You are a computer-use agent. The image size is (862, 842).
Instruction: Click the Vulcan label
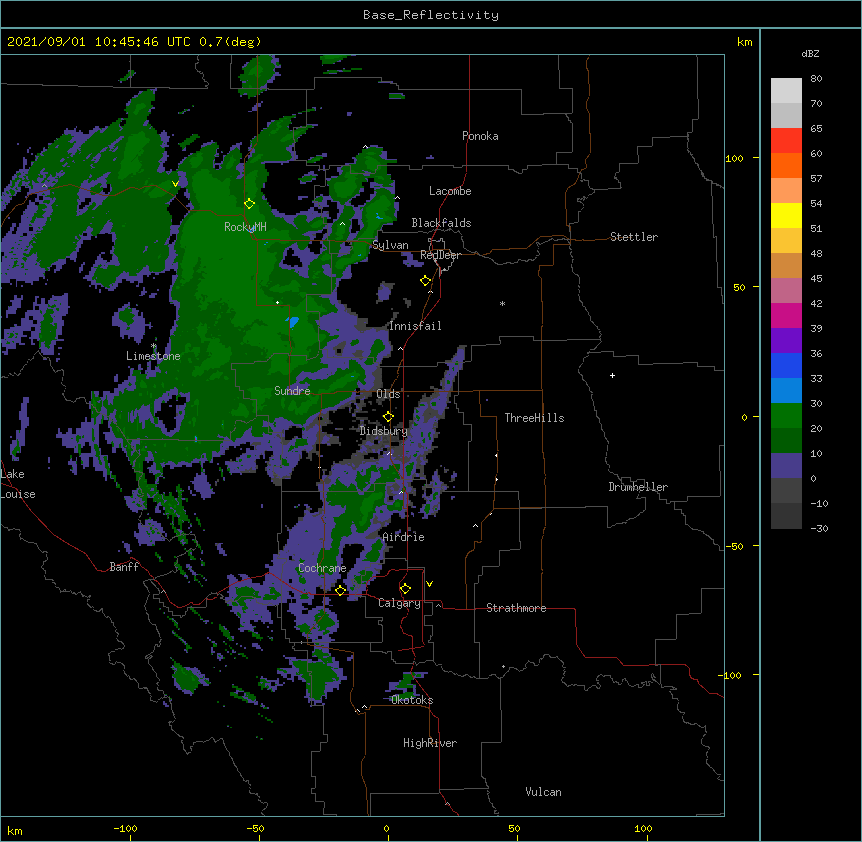tap(543, 792)
